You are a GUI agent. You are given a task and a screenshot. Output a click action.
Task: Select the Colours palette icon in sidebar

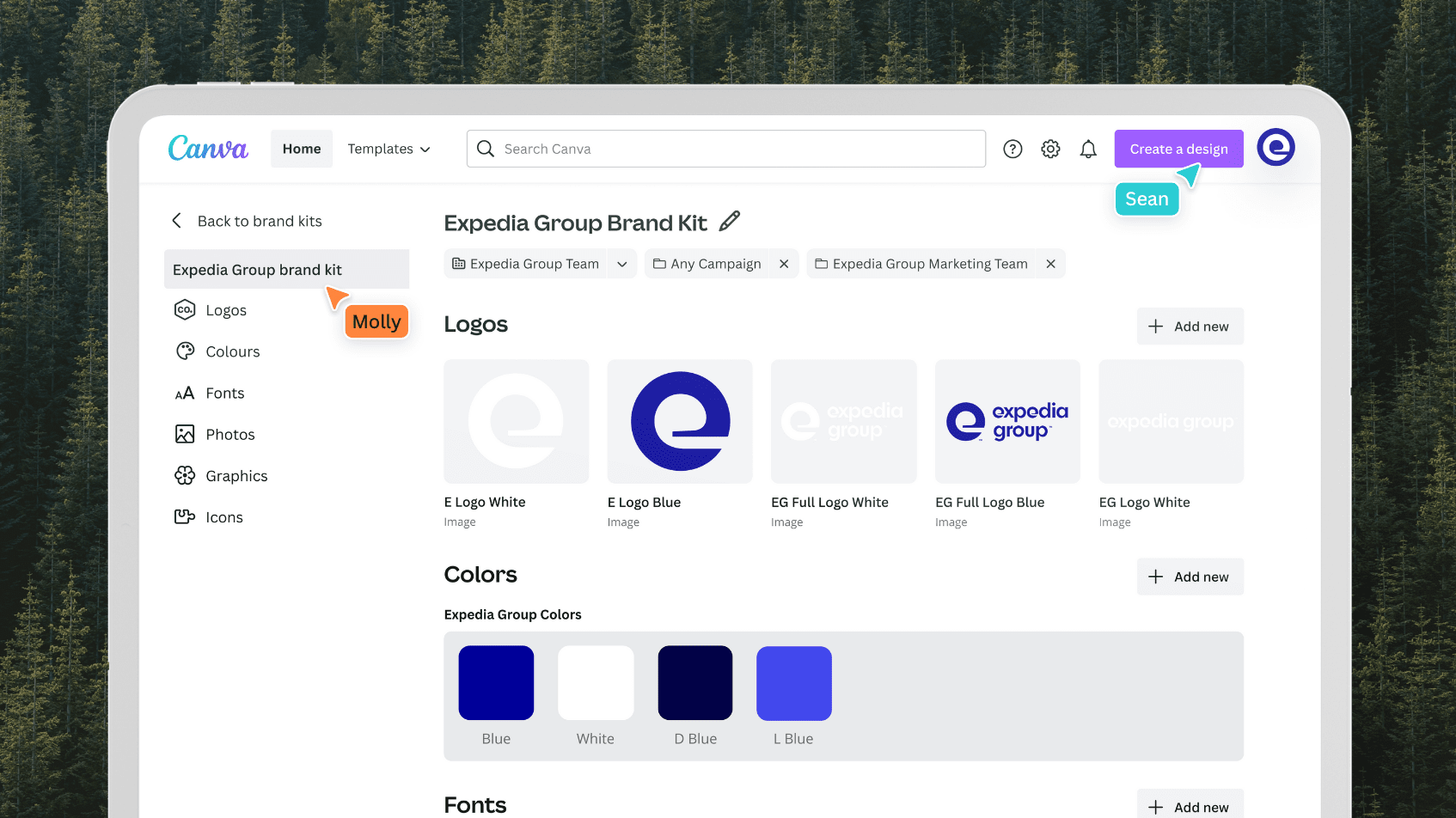(186, 351)
